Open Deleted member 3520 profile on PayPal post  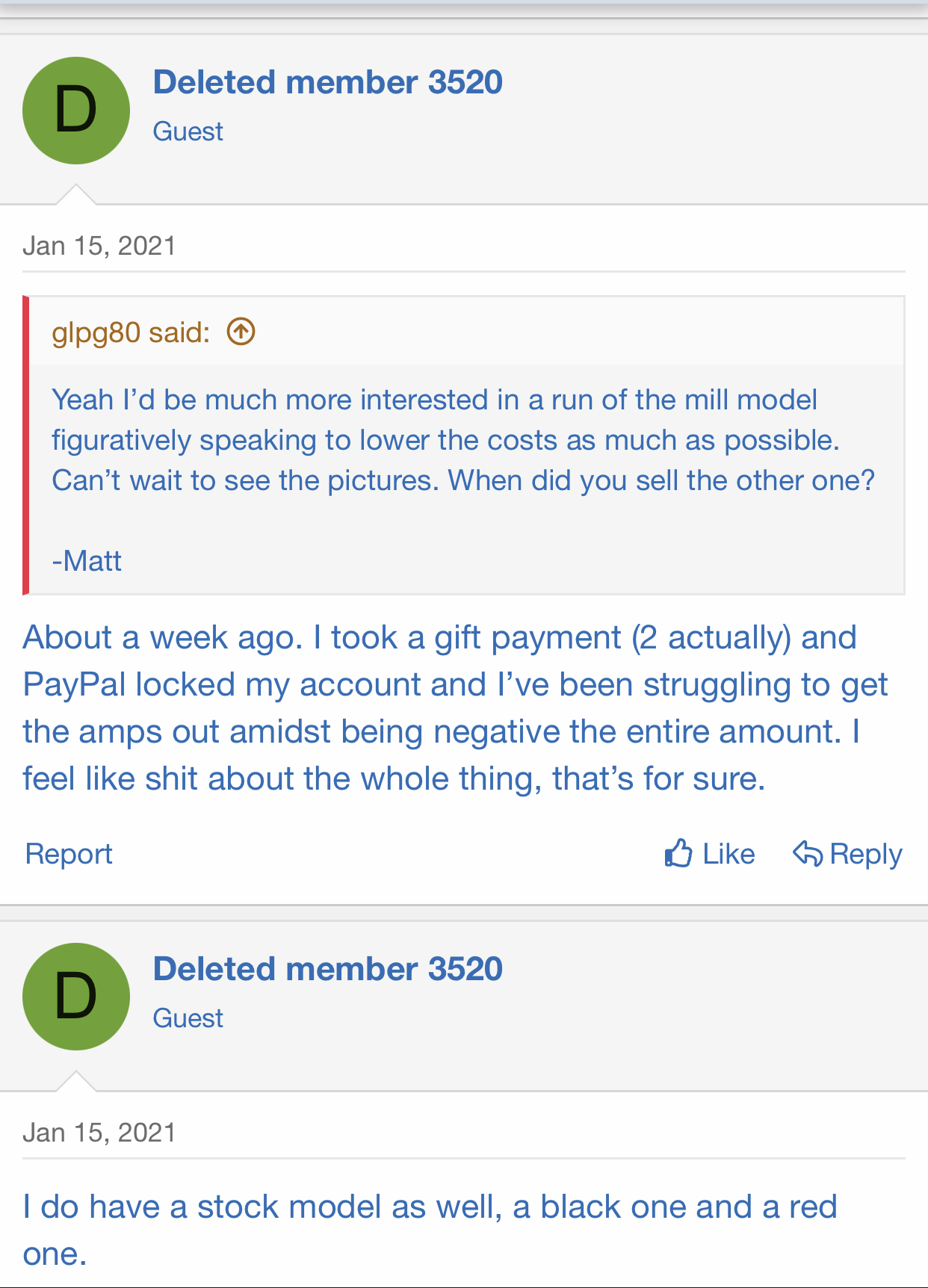(327, 82)
